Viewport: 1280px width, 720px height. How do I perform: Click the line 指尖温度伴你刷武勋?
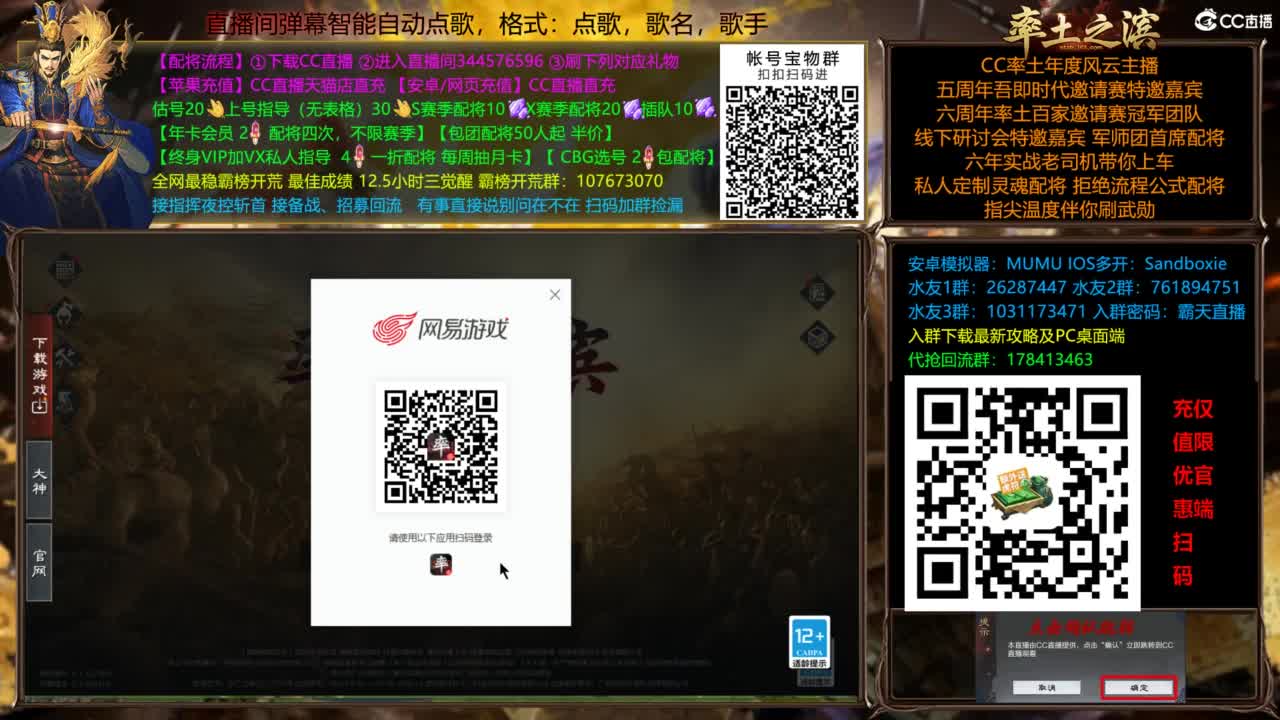pyautogui.click(x=1069, y=210)
